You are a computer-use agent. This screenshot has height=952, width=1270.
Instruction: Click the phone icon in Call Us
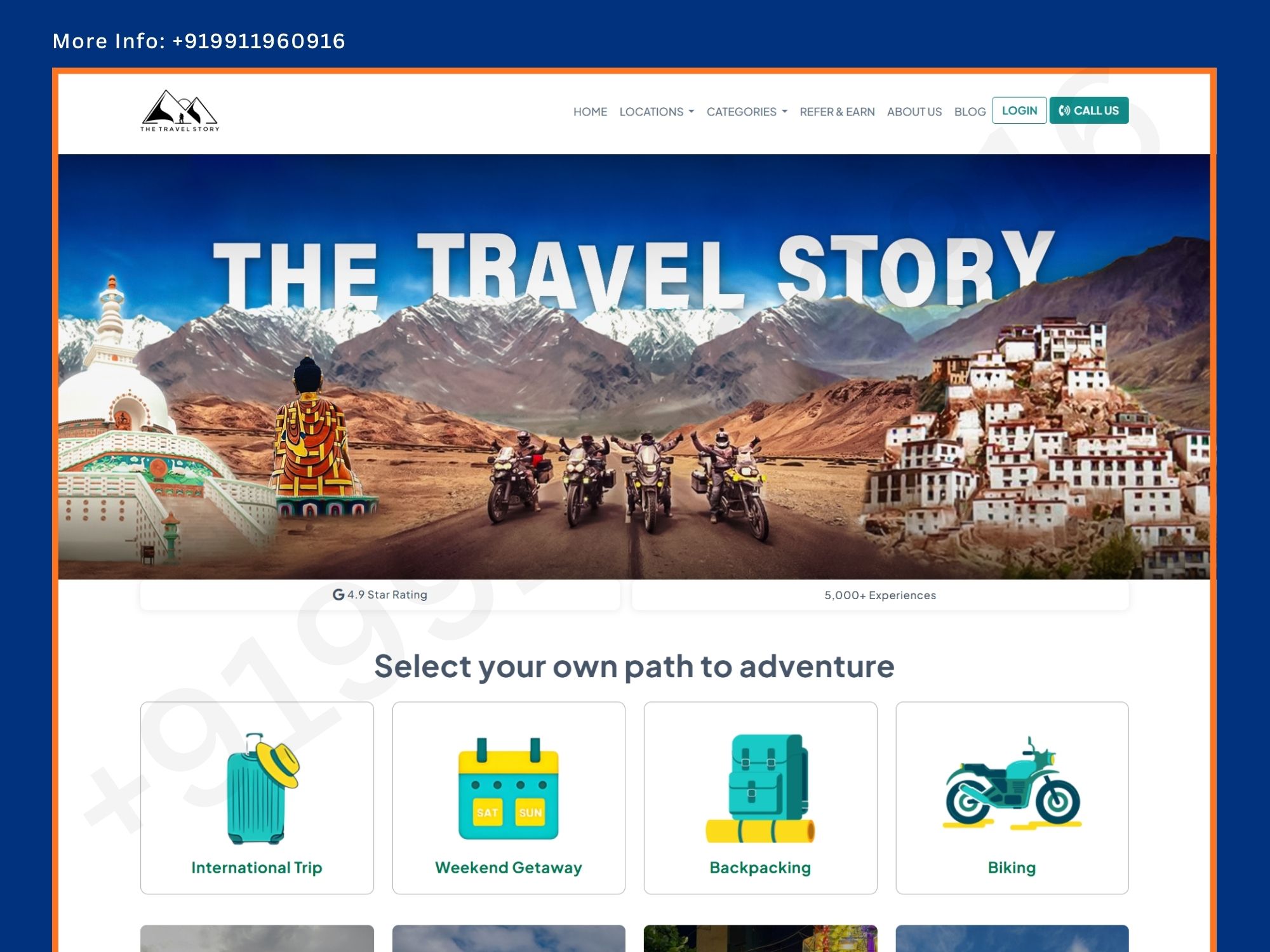[x=1064, y=110]
